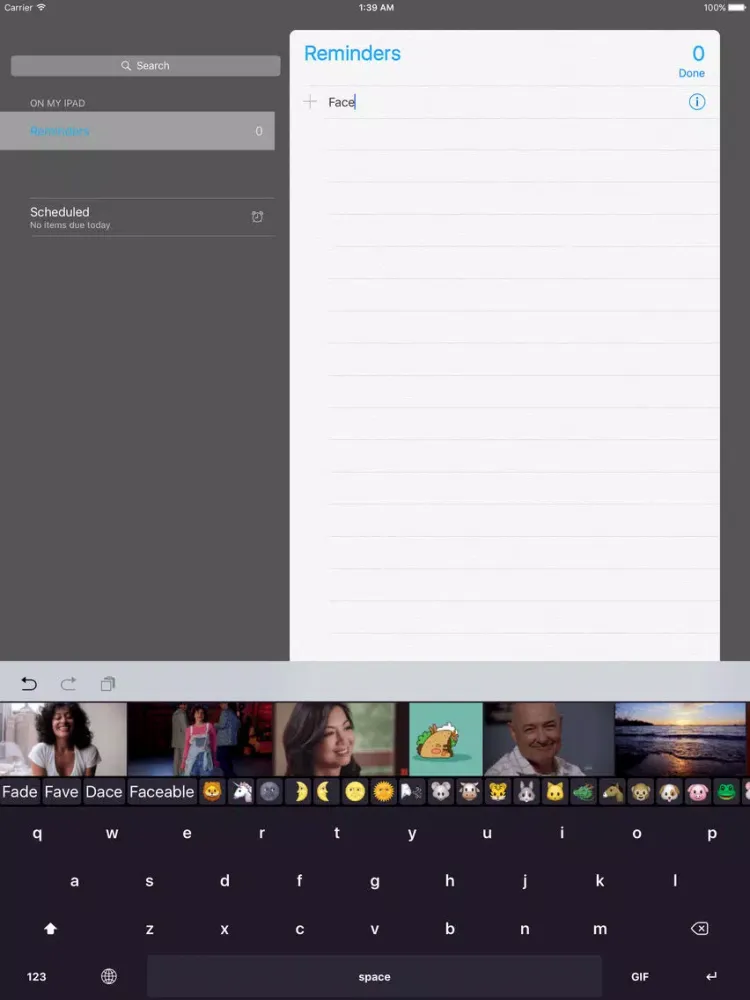Tap the b key
Viewport: 750px width, 1000px height.
pos(450,929)
